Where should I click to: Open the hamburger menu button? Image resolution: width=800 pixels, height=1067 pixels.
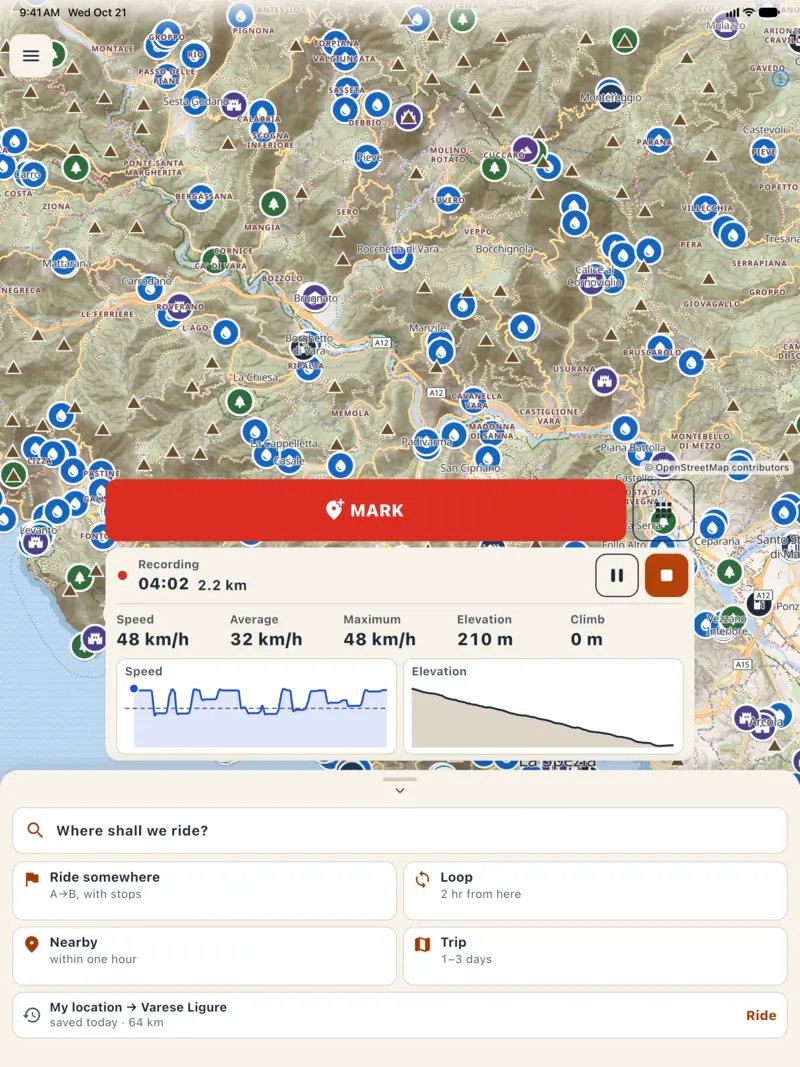pyautogui.click(x=31, y=56)
